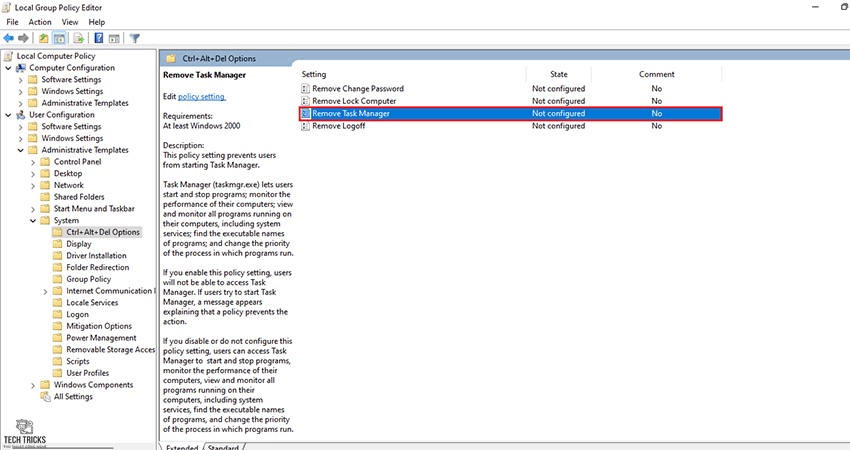
Task: Click the Computer Configuration node icon
Action: 21,68
